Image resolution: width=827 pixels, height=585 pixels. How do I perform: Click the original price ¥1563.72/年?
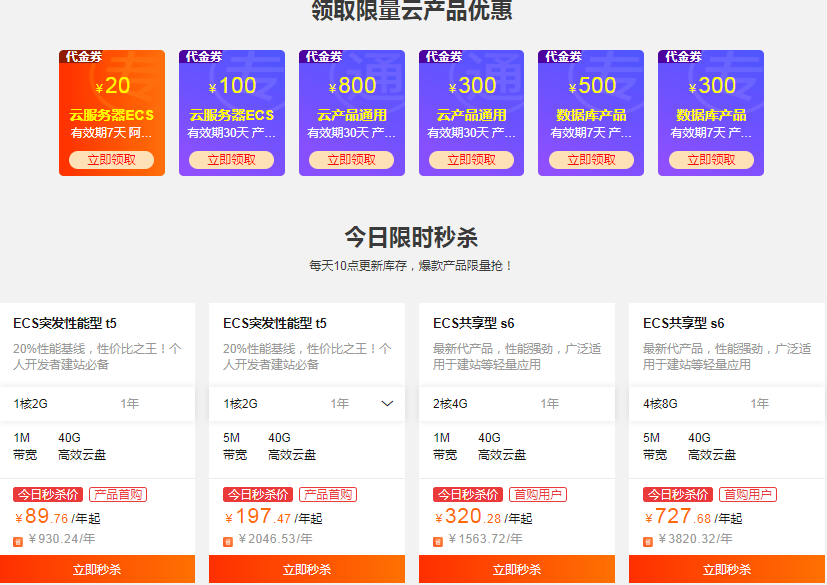click(485, 539)
